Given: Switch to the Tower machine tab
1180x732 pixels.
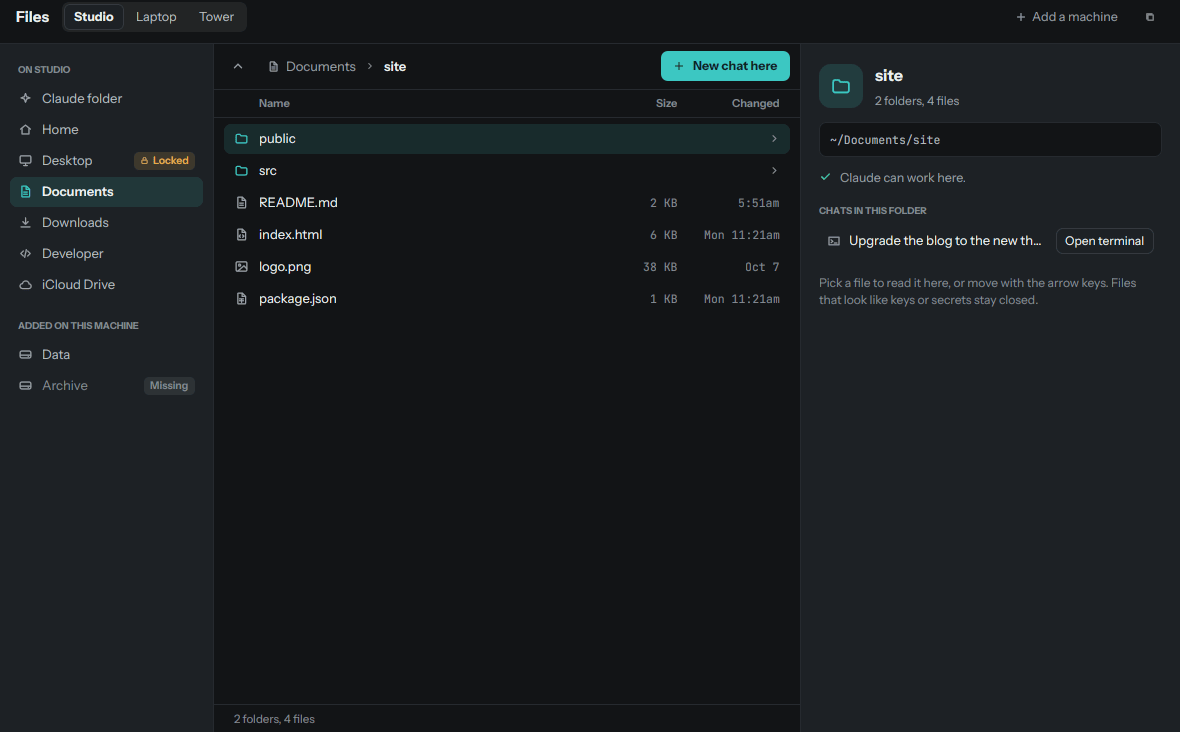Looking at the screenshot, I should [x=216, y=17].
